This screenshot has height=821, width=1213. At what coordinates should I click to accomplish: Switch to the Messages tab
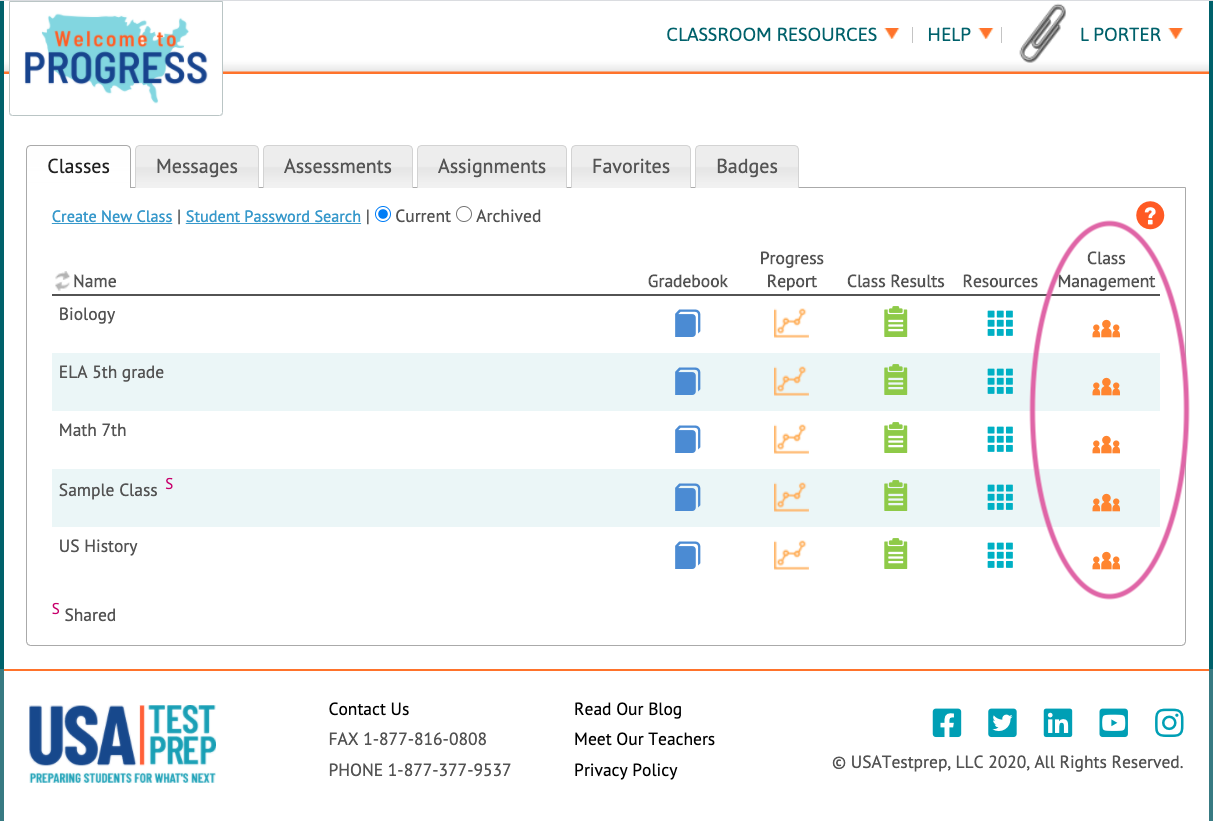click(197, 167)
